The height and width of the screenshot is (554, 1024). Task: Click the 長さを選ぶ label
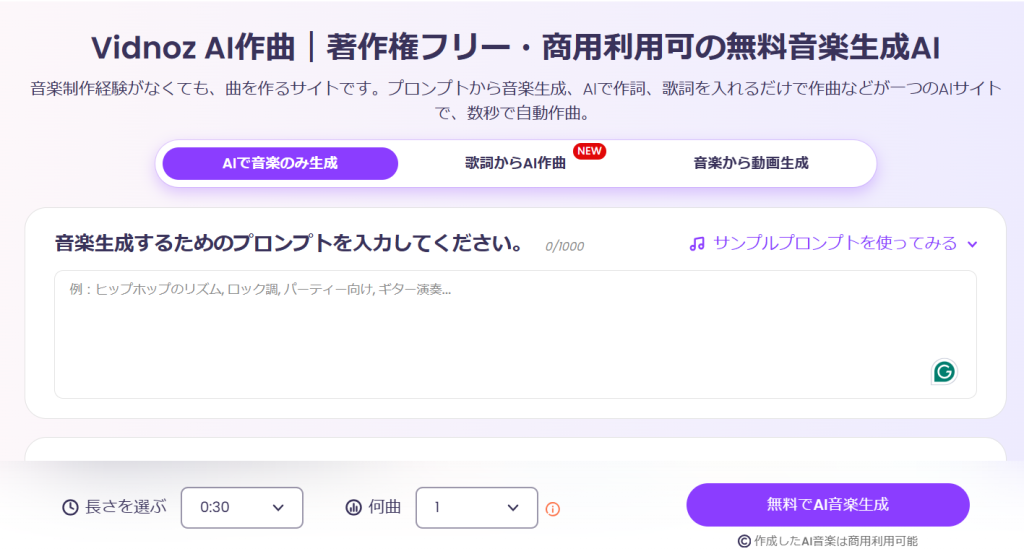pyautogui.click(x=125, y=507)
